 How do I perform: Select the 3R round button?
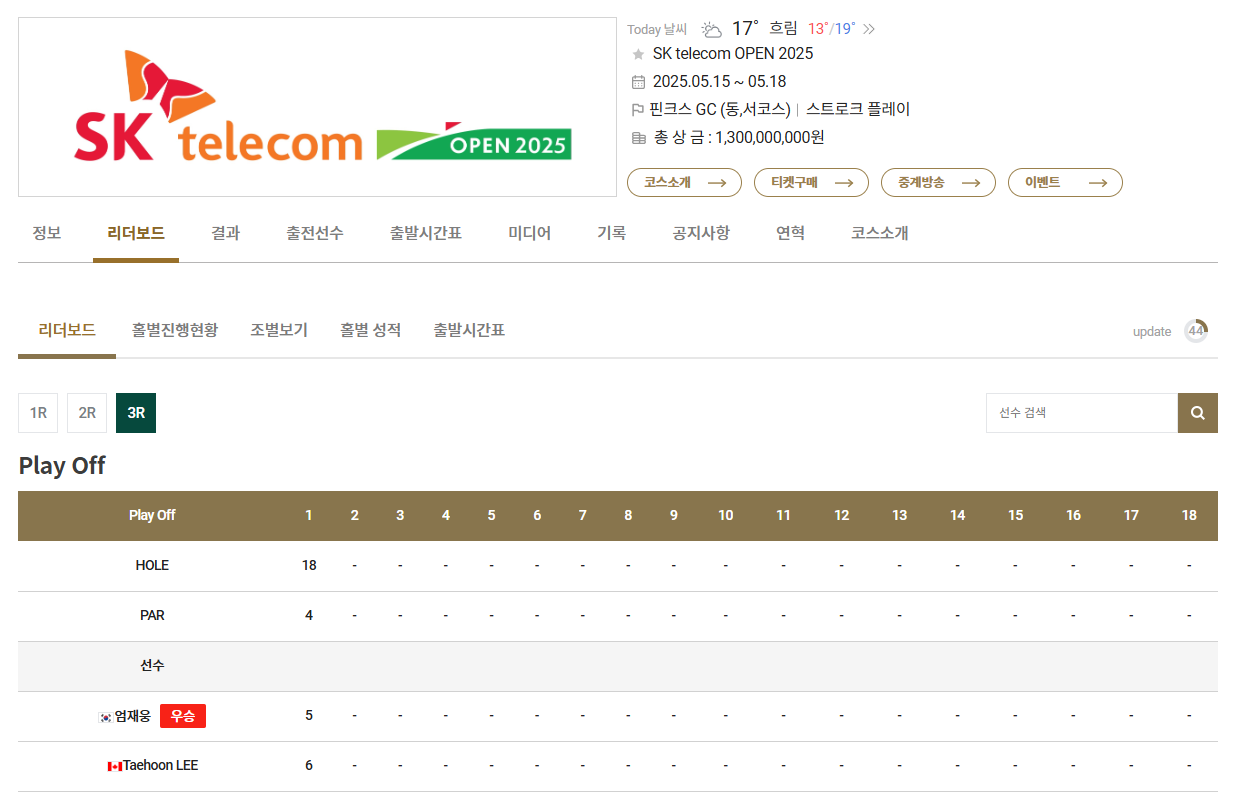[x=136, y=413]
